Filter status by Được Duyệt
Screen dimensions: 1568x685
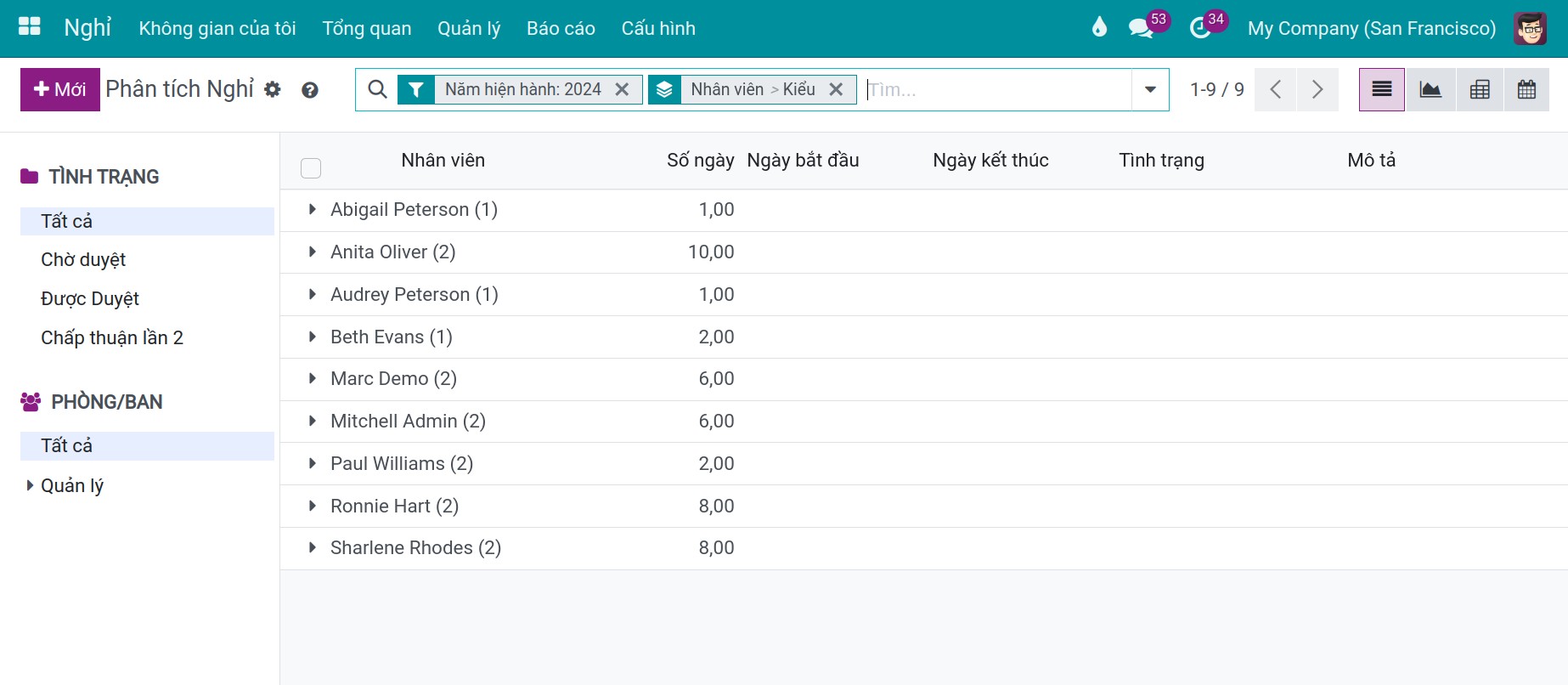(x=90, y=298)
